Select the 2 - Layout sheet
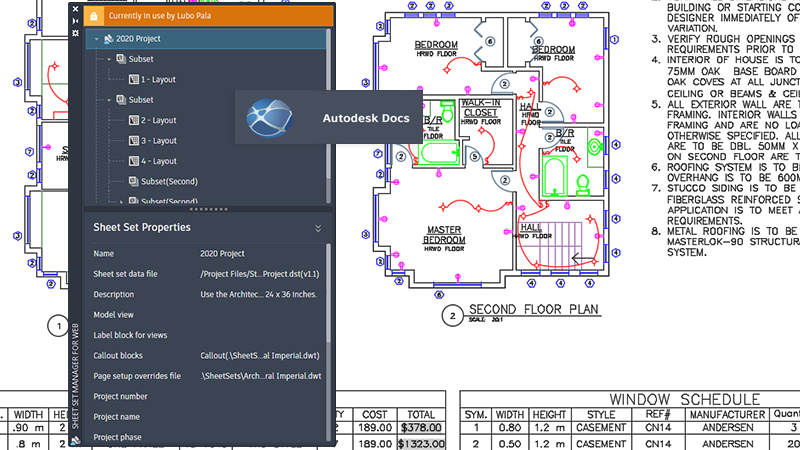800x450 pixels. click(158, 120)
